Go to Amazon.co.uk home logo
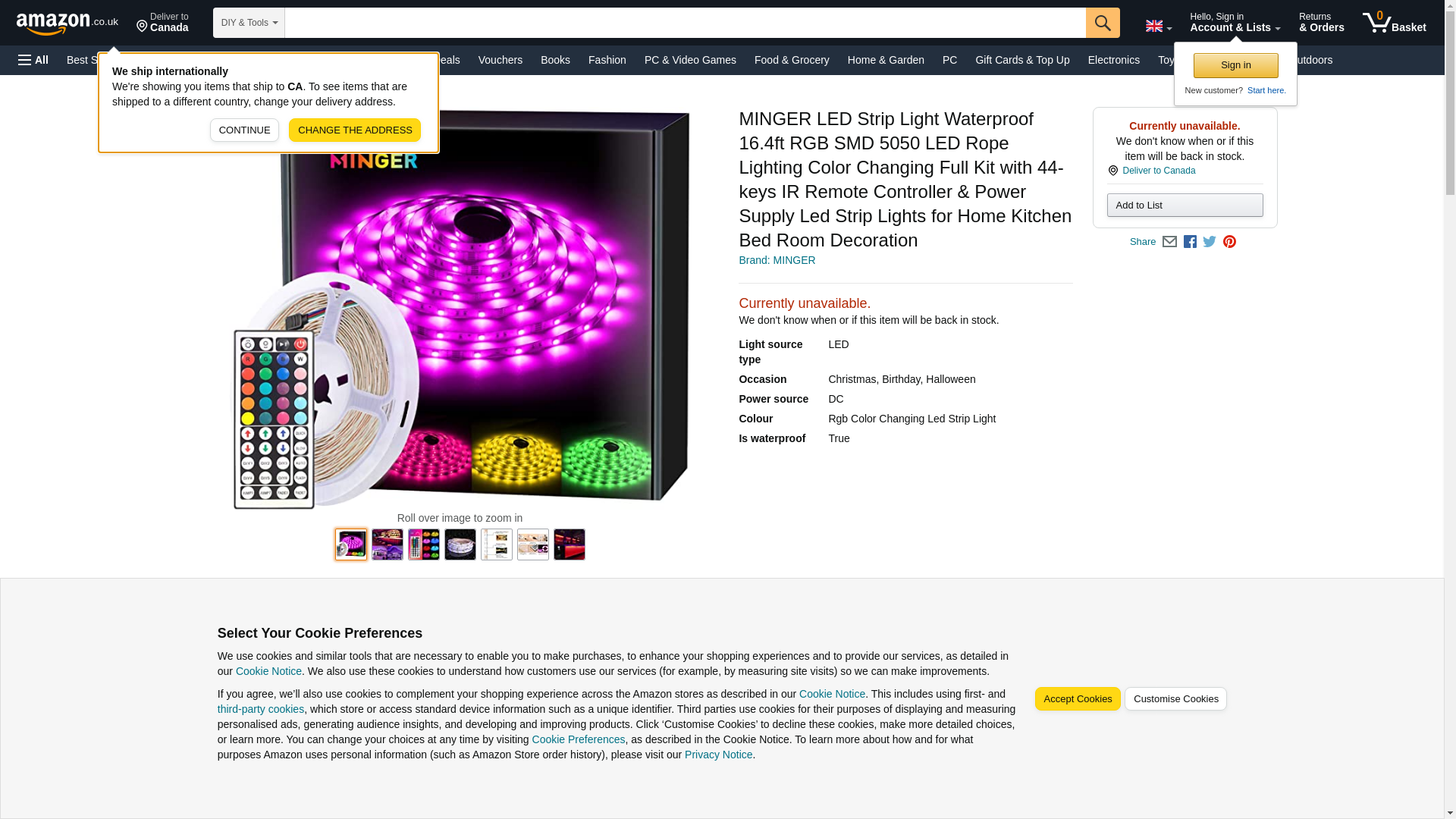The image size is (1456, 819). click(67, 24)
